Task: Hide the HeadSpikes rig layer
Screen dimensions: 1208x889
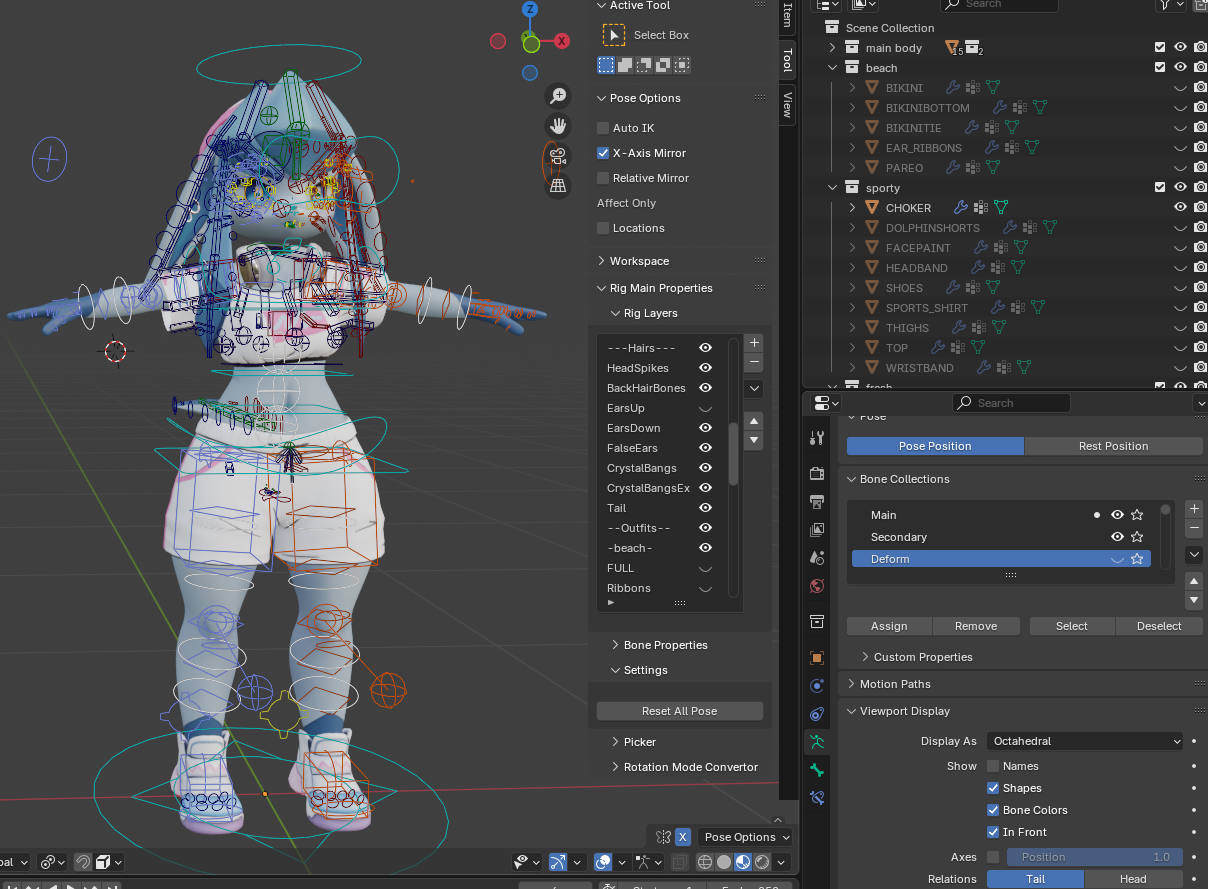Action: (x=705, y=368)
